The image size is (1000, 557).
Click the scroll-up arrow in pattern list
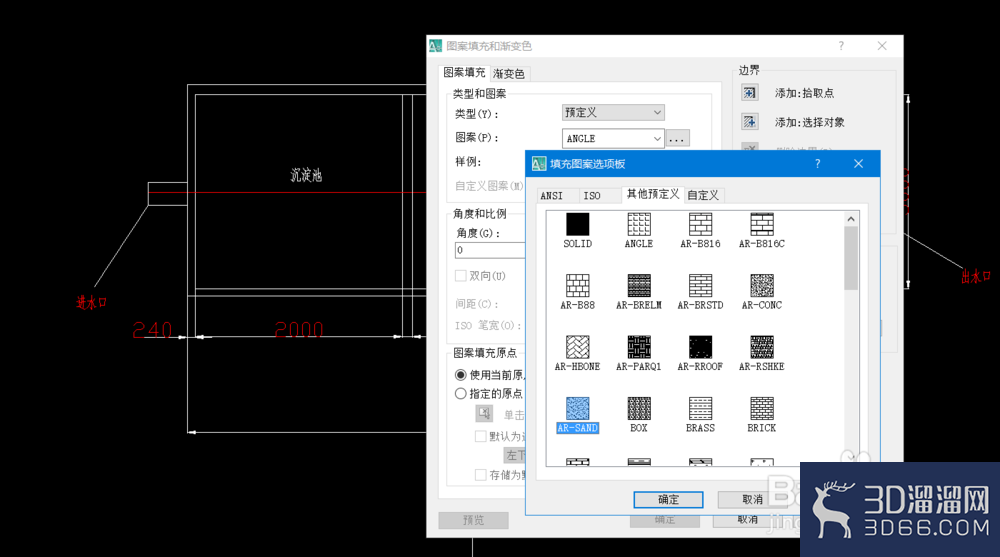pyautogui.click(x=851, y=219)
